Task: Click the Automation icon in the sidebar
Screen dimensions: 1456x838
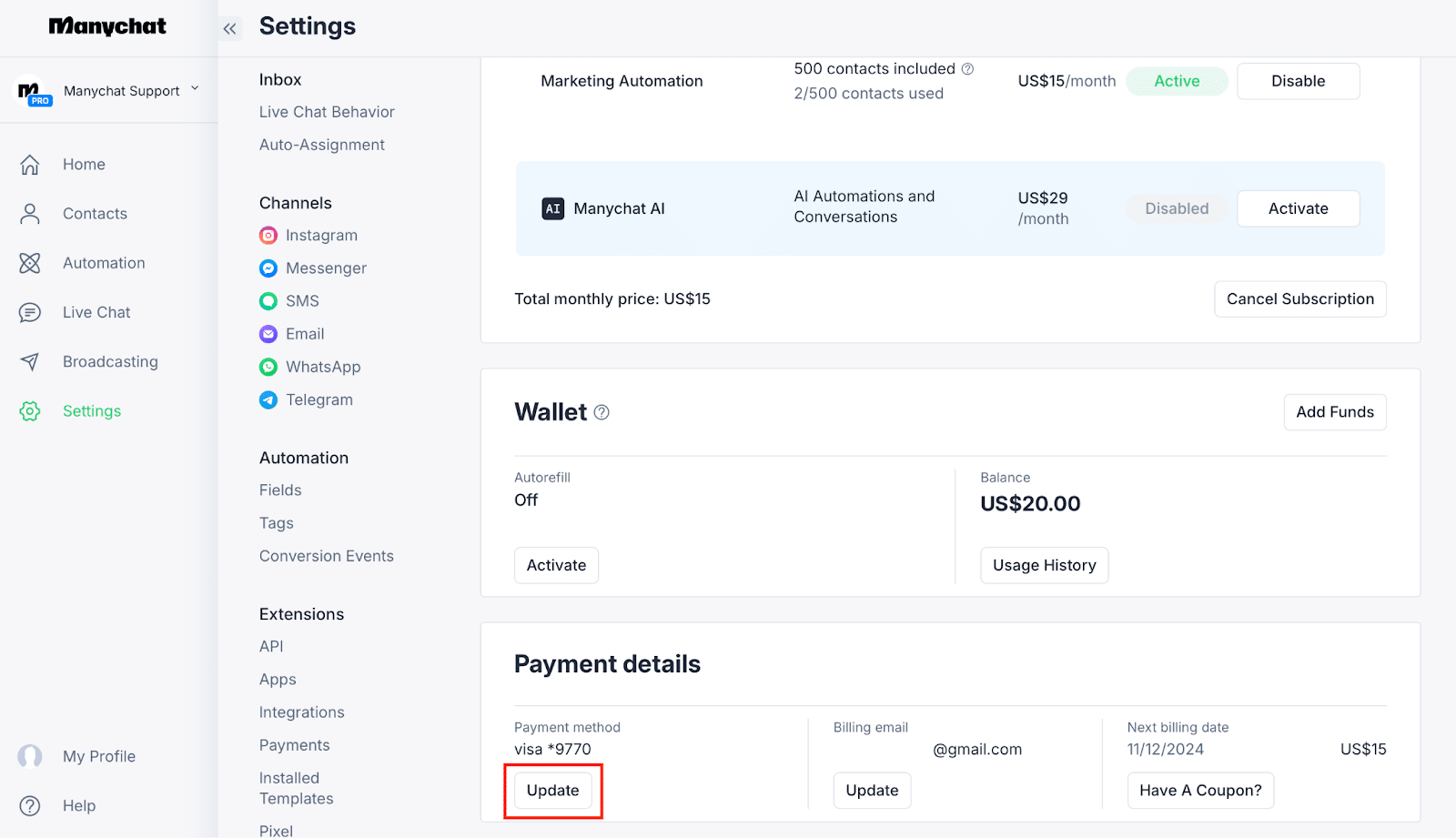Action: (x=30, y=263)
